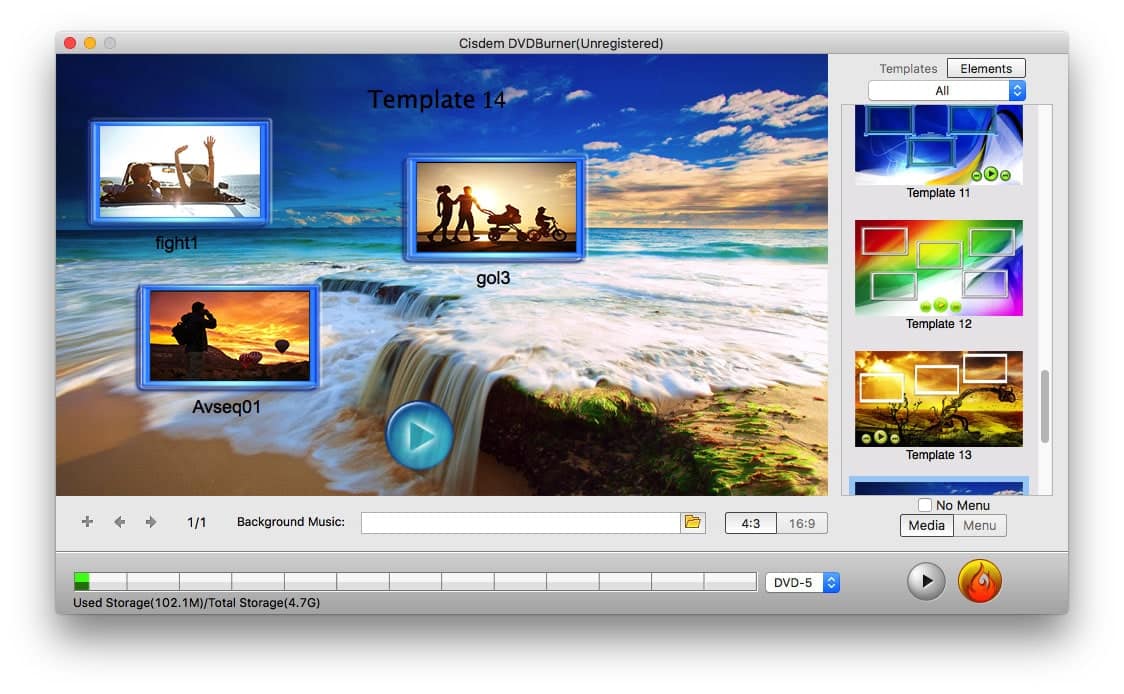Viewport: 1124px width, 694px height.
Task: Click the flame Burn disc icon
Action: (979, 581)
